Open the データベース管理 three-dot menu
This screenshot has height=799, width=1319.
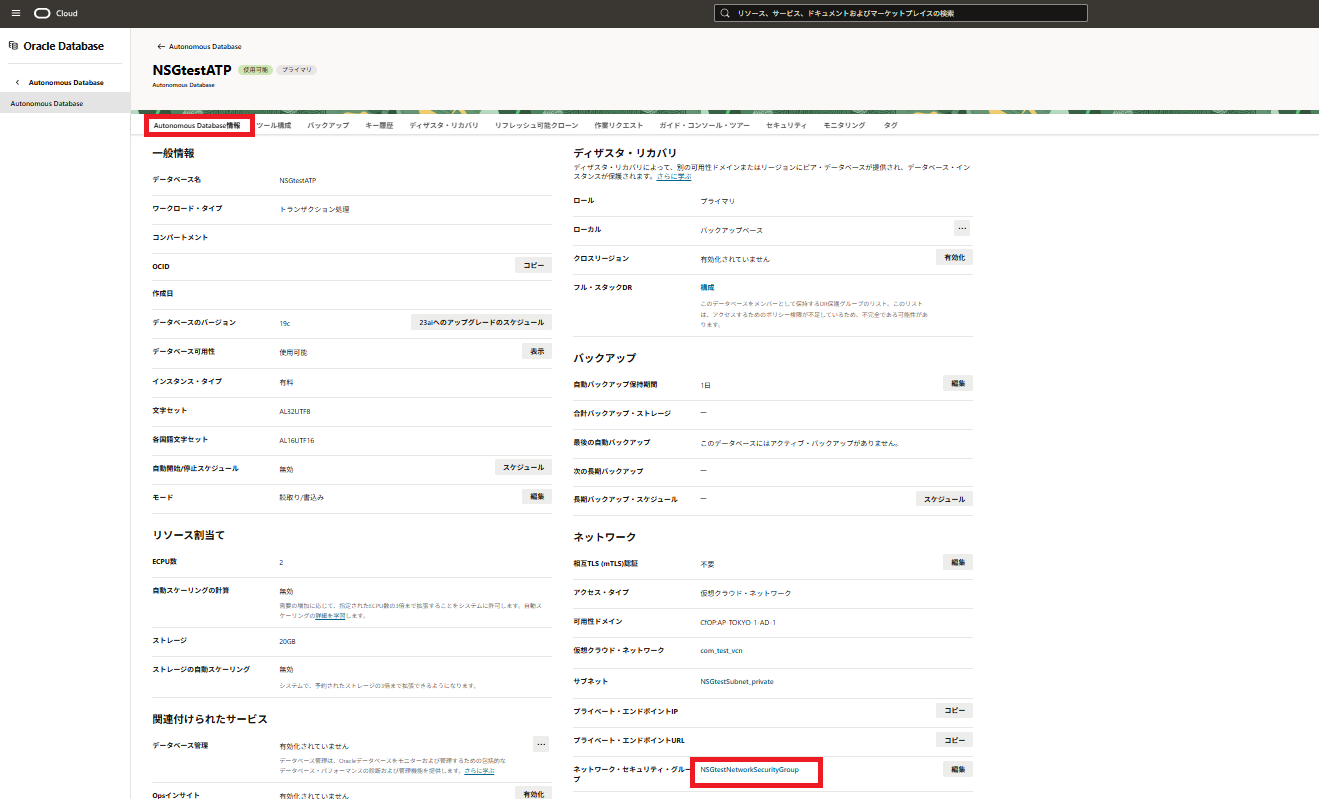(x=541, y=744)
